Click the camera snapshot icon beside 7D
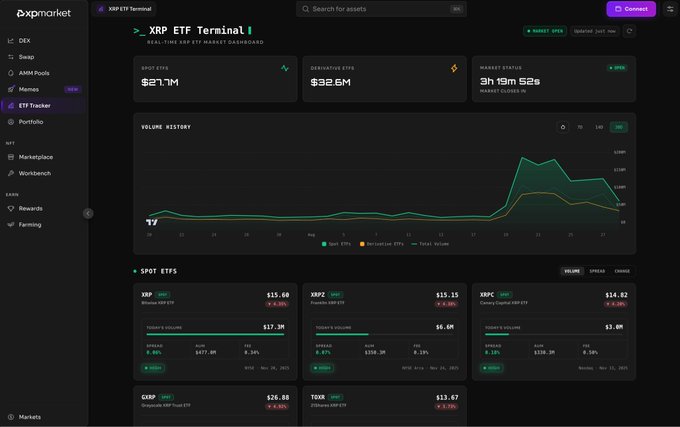The height and width of the screenshot is (427, 680). (x=563, y=127)
